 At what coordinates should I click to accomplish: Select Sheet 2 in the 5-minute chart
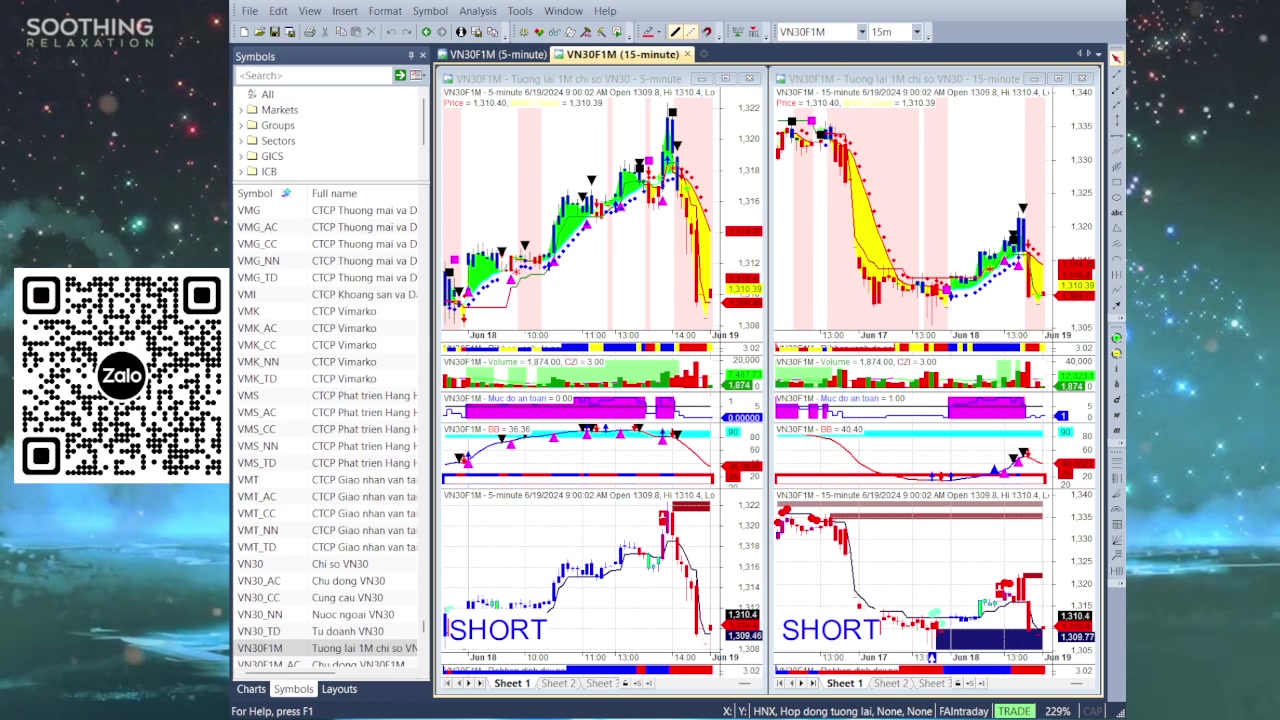558,684
